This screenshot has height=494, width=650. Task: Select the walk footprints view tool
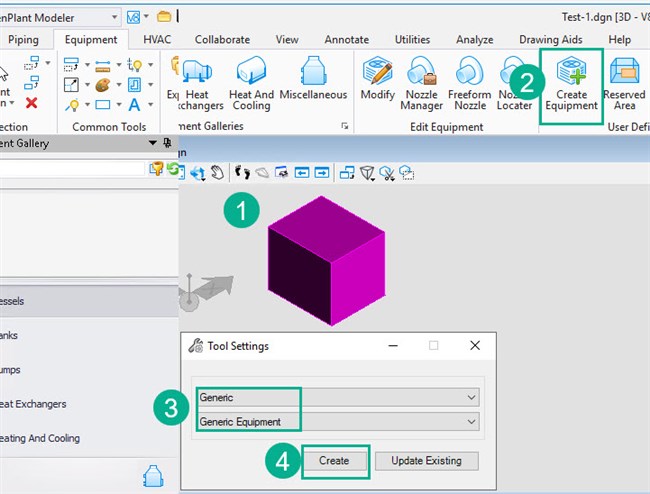[x=242, y=172]
